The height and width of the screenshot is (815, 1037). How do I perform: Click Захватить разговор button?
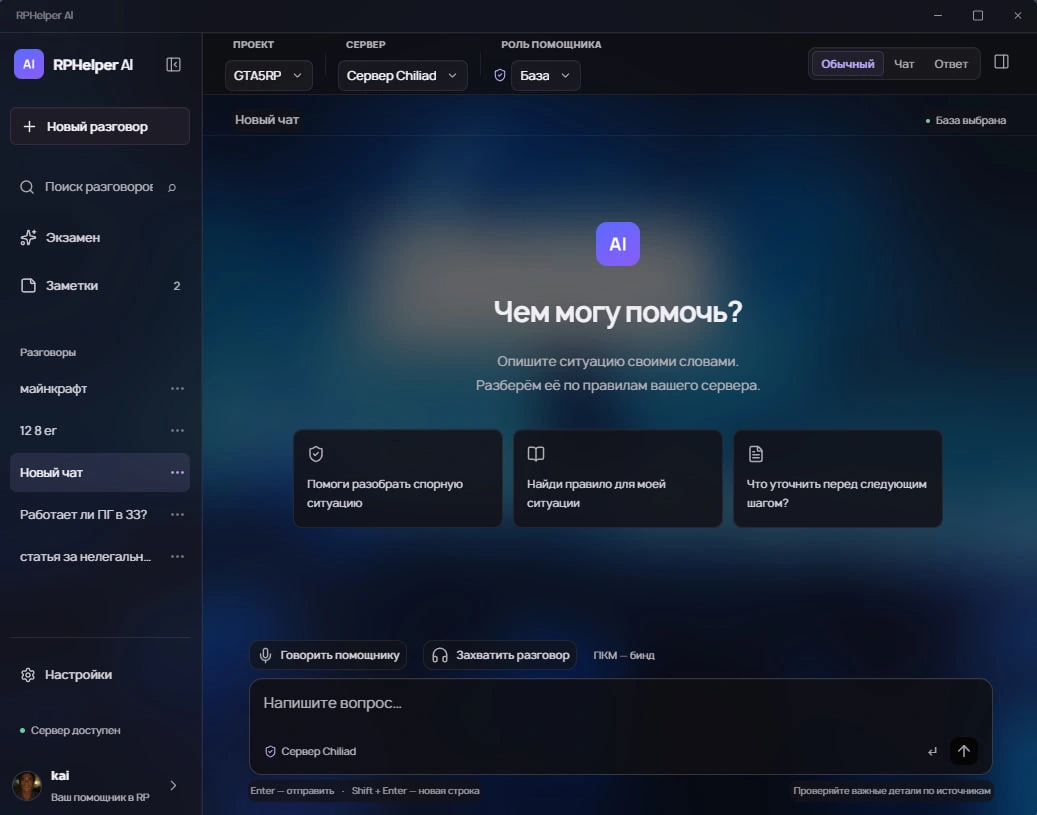click(500, 655)
